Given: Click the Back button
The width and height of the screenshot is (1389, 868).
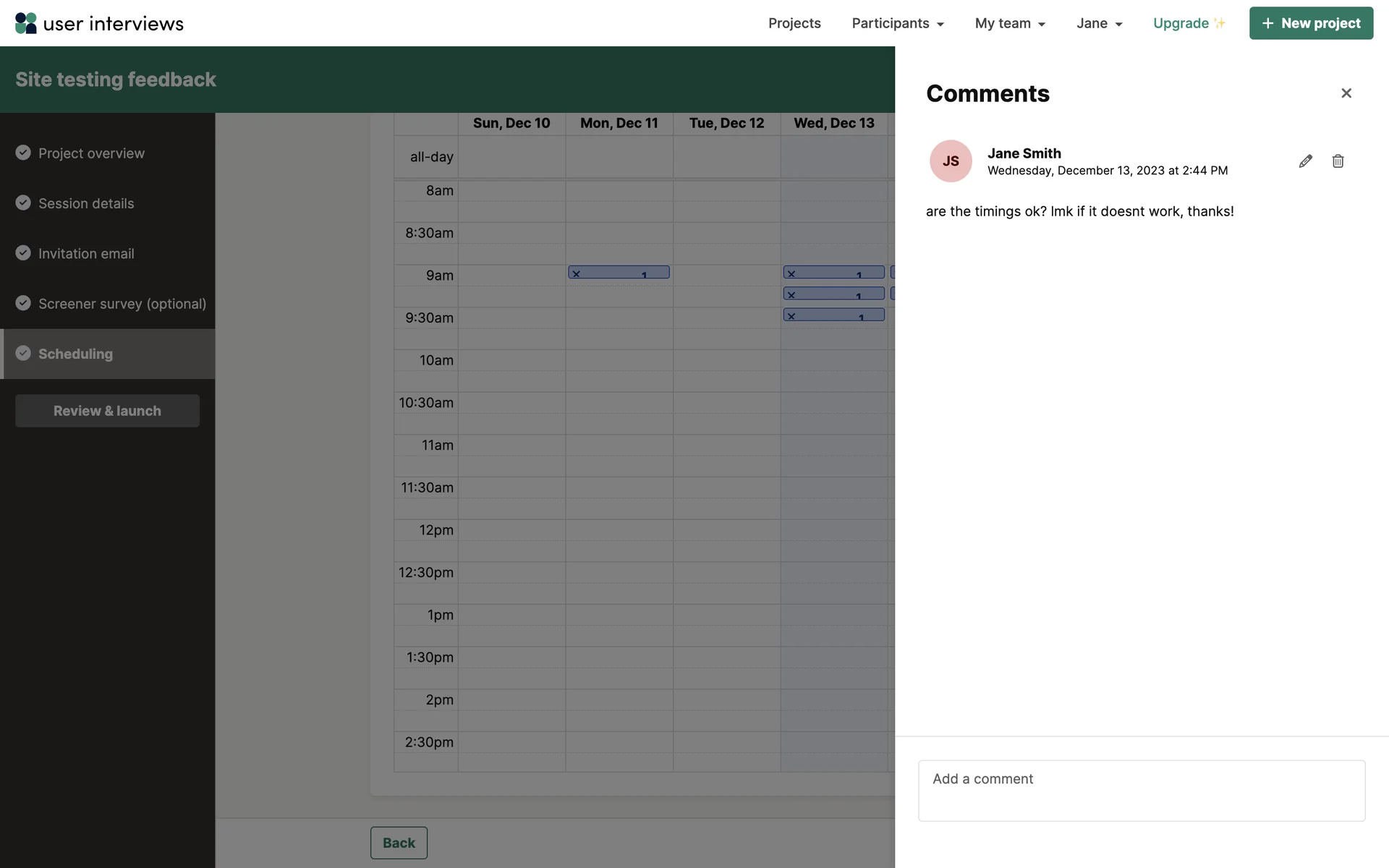Looking at the screenshot, I should [x=399, y=843].
